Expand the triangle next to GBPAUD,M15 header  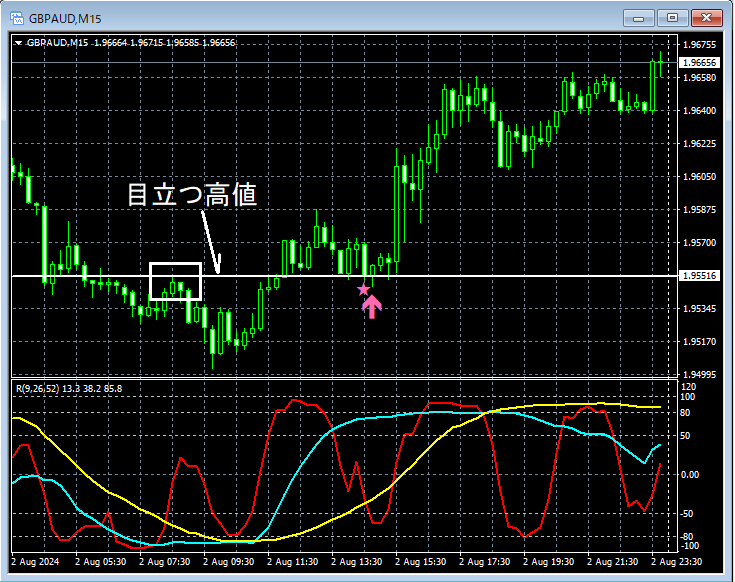click(x=18, y=43)
